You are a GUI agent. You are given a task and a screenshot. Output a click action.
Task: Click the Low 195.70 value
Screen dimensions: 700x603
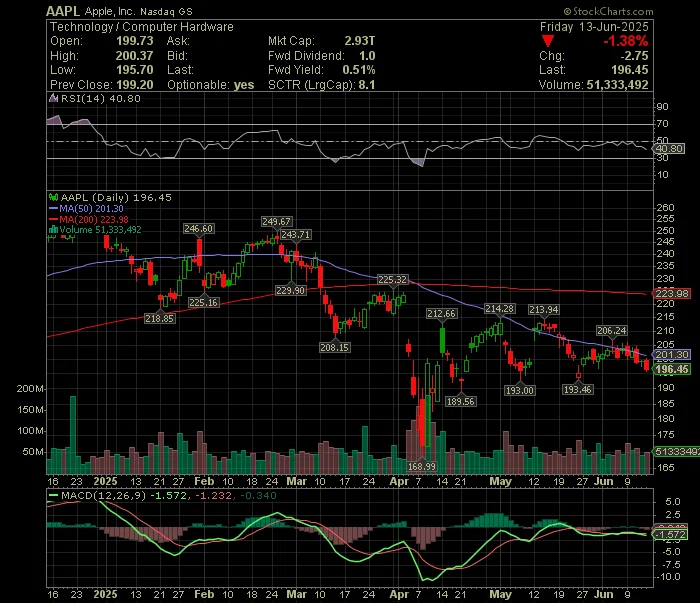134,70
